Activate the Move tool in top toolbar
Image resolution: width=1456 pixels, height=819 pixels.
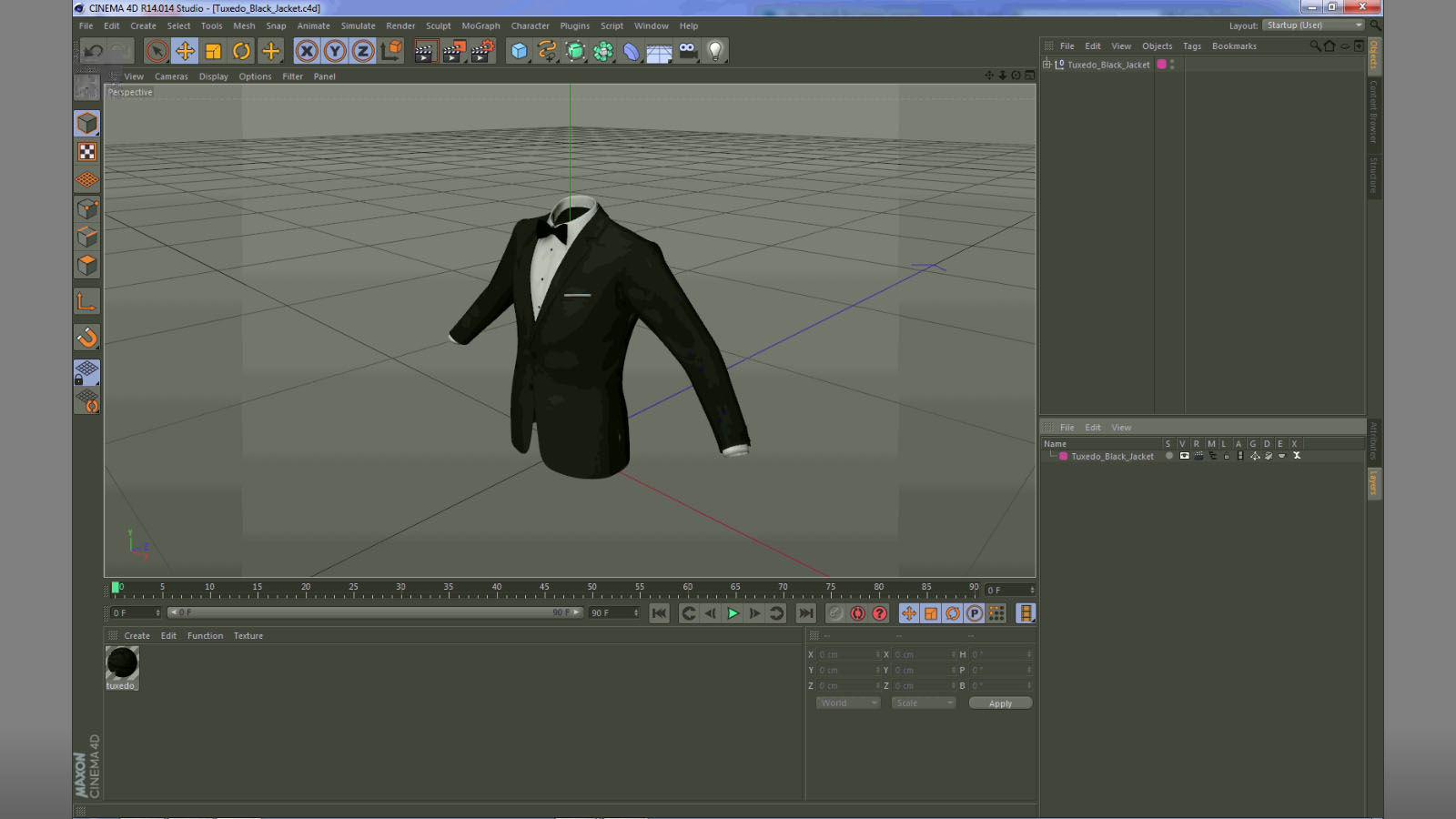[185, 51]
